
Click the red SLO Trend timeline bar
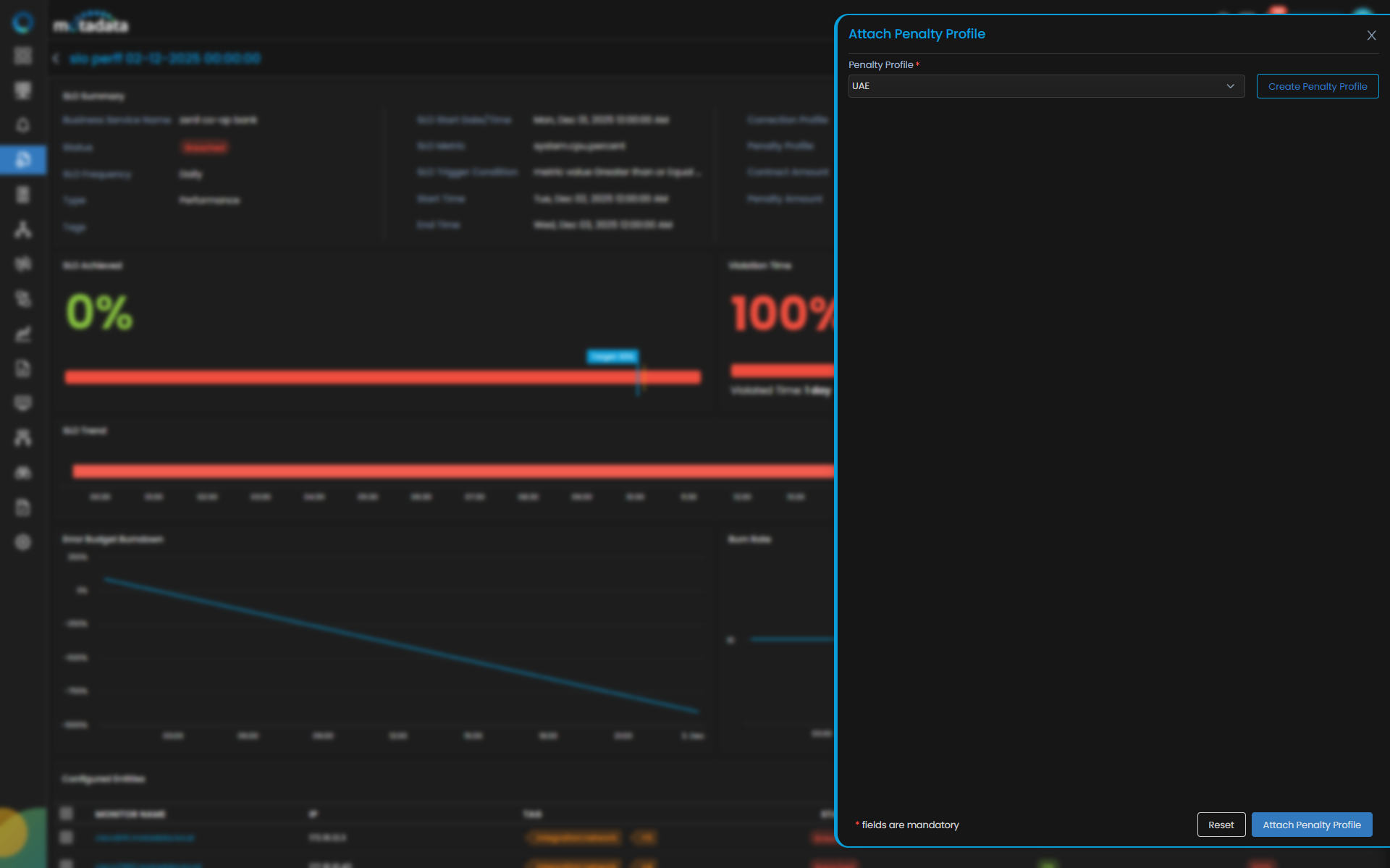tap(452, 471)
